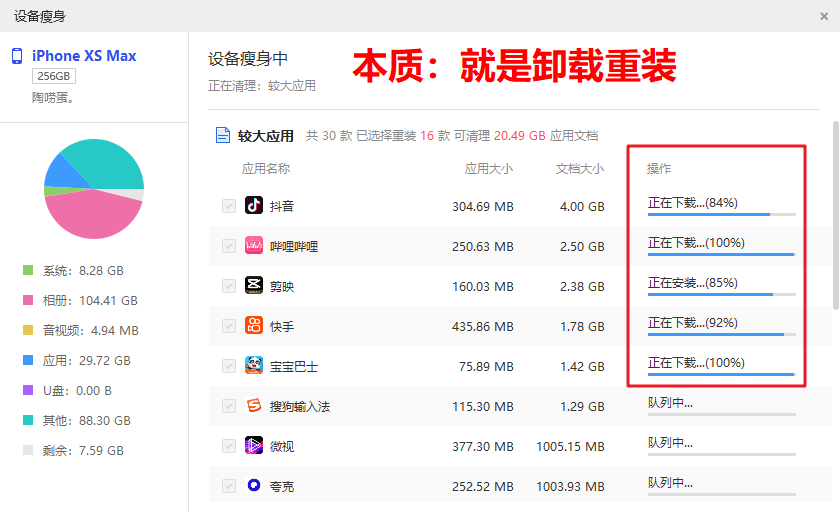Click the 435.86 MB app size value
The width and height of the screenshot is (840, 511).
pos(483,326)
